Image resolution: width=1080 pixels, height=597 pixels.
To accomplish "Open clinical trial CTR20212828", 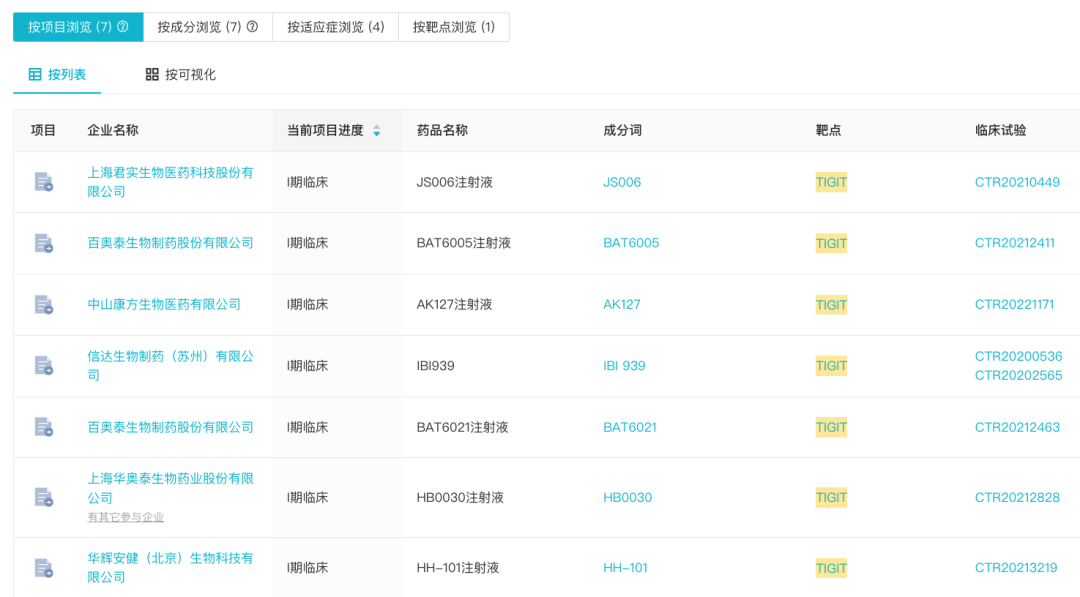I will point(1017,497).
